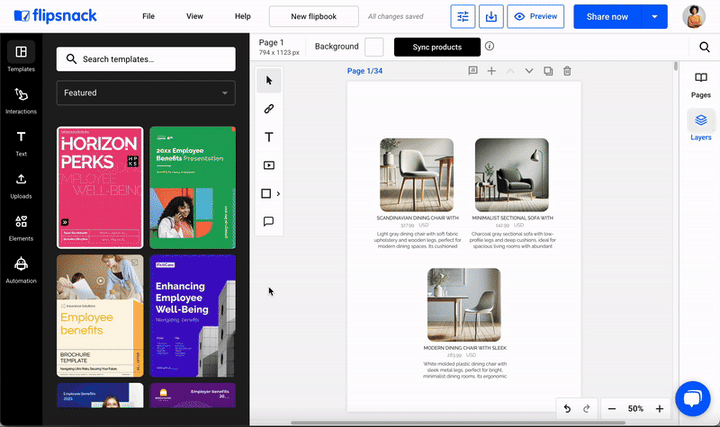The height and width of the screenshot is (427, 720).
Task: Click the canvas horizontal scrollbar
Action: tap(458, 422)
